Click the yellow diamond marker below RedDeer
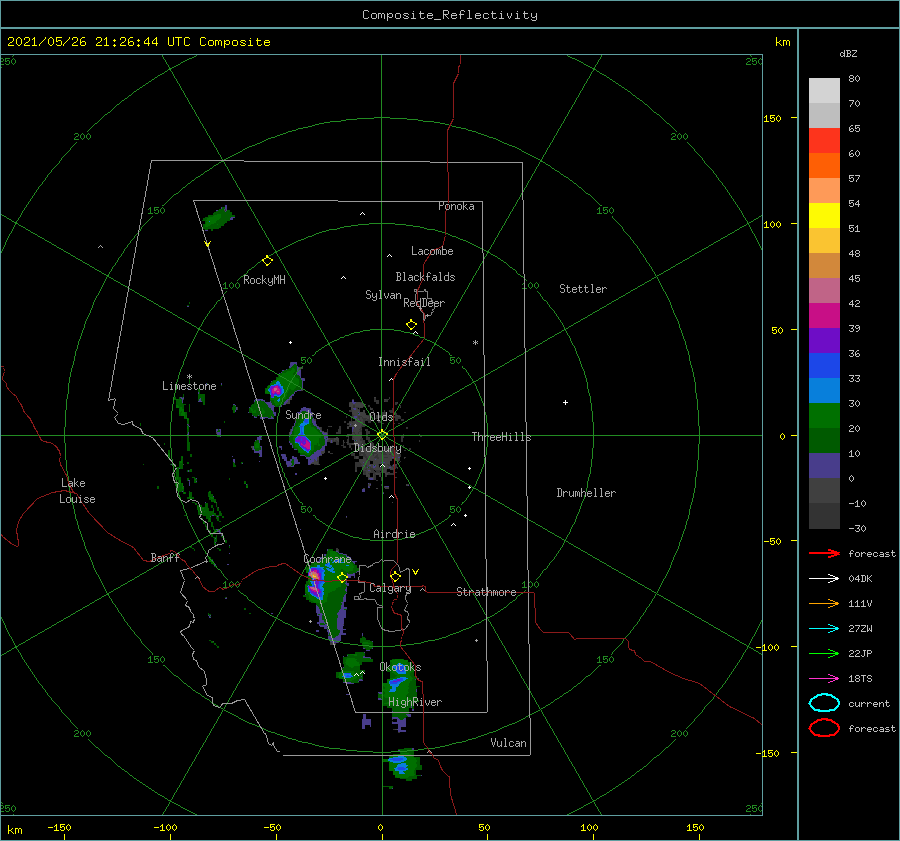The image size is (900, 841). (411, 325)
